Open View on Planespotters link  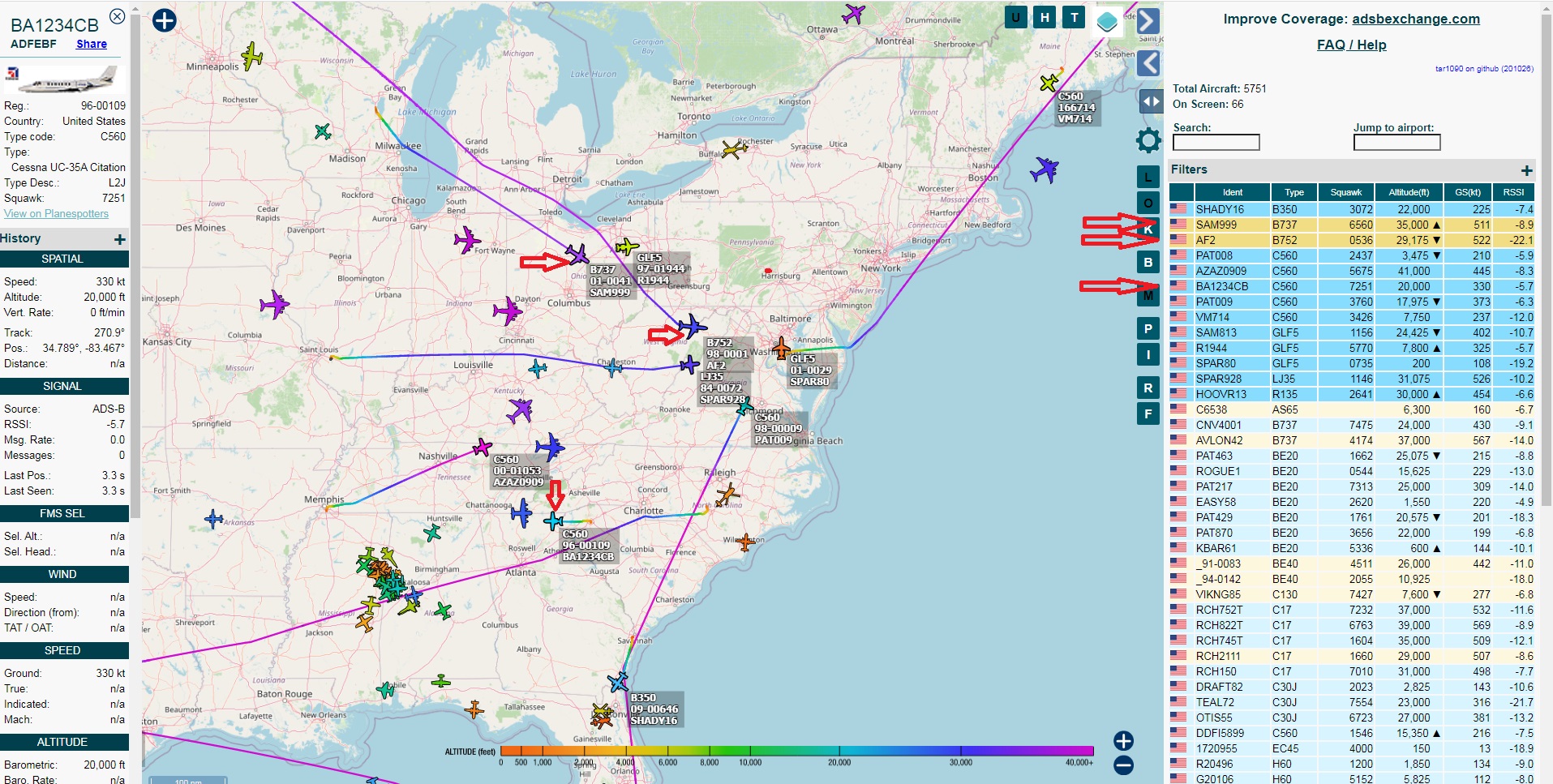[56, 213]
